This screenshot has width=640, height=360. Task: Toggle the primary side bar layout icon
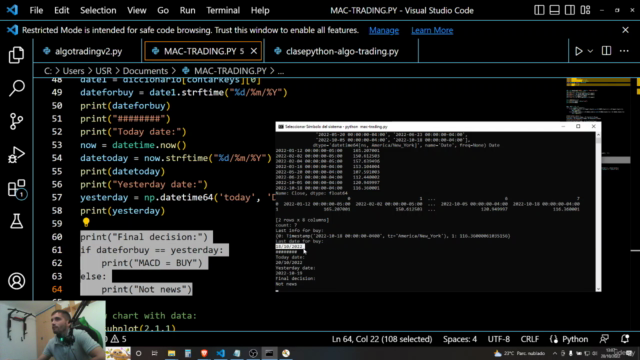tap(539, 10)
